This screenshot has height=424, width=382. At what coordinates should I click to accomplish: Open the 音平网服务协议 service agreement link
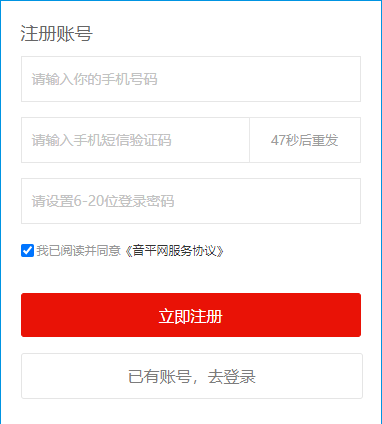[x=174, y=251]
